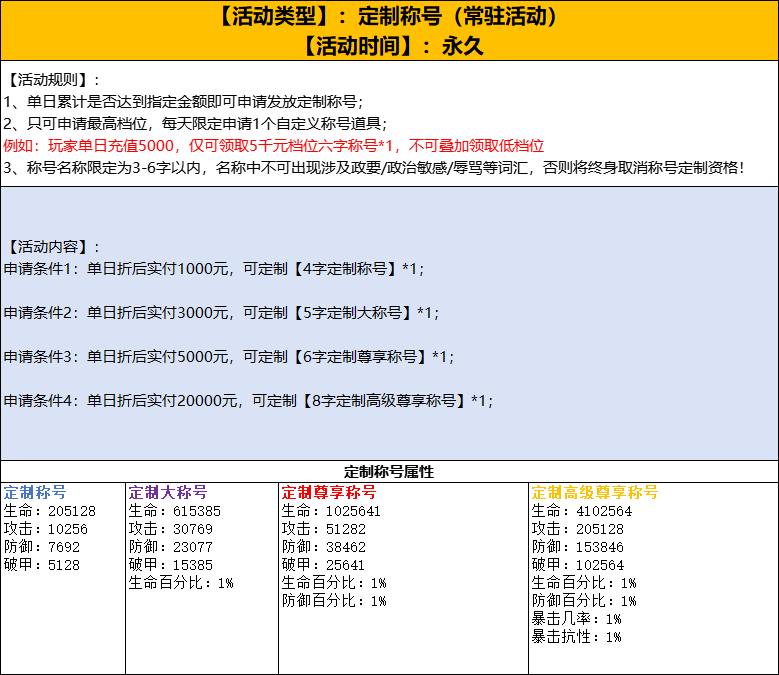
Task: Click 生命：615385 value
Action: (175, 511)
